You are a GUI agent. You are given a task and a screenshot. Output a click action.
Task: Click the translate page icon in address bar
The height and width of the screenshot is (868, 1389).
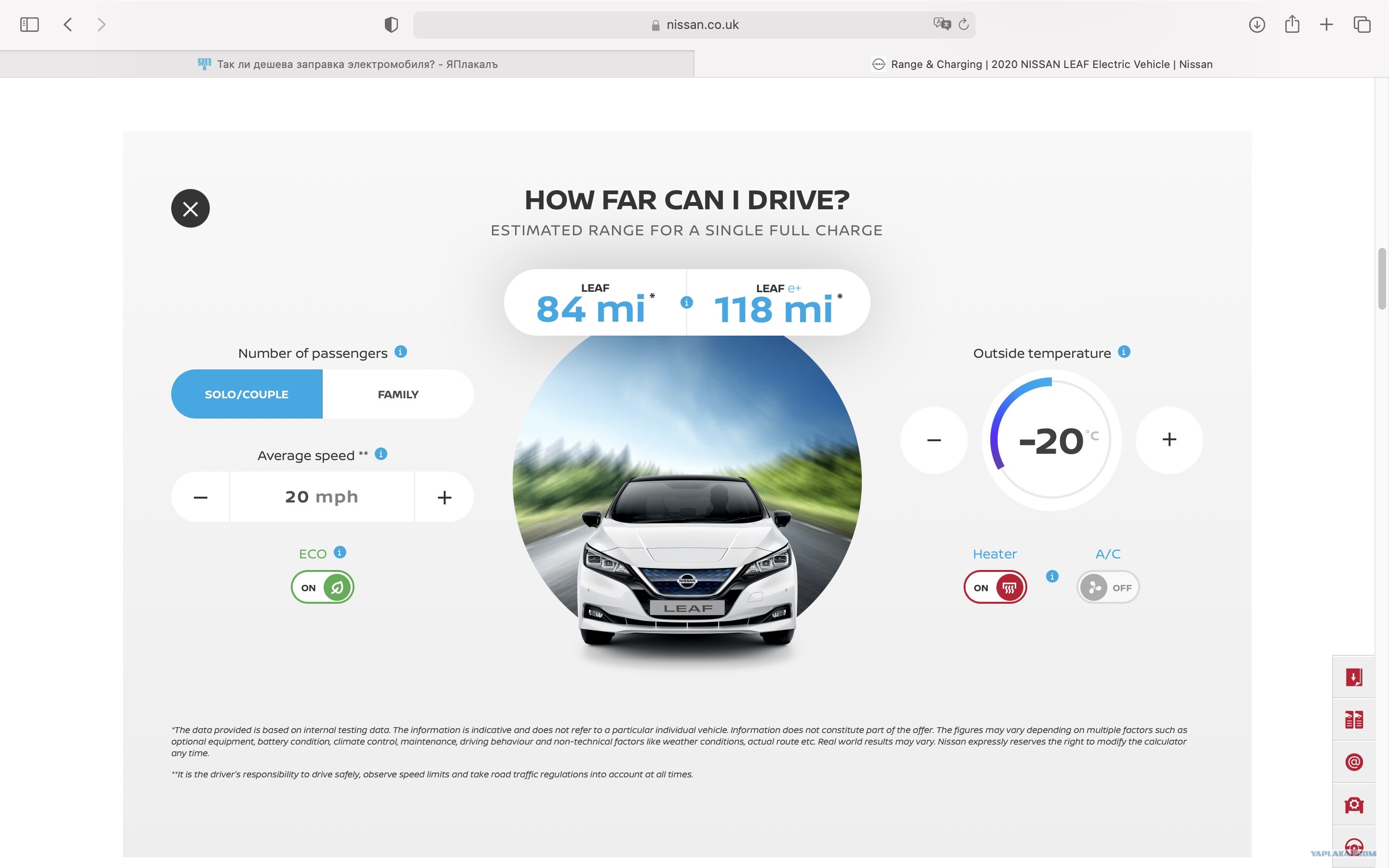coord(942,24)
